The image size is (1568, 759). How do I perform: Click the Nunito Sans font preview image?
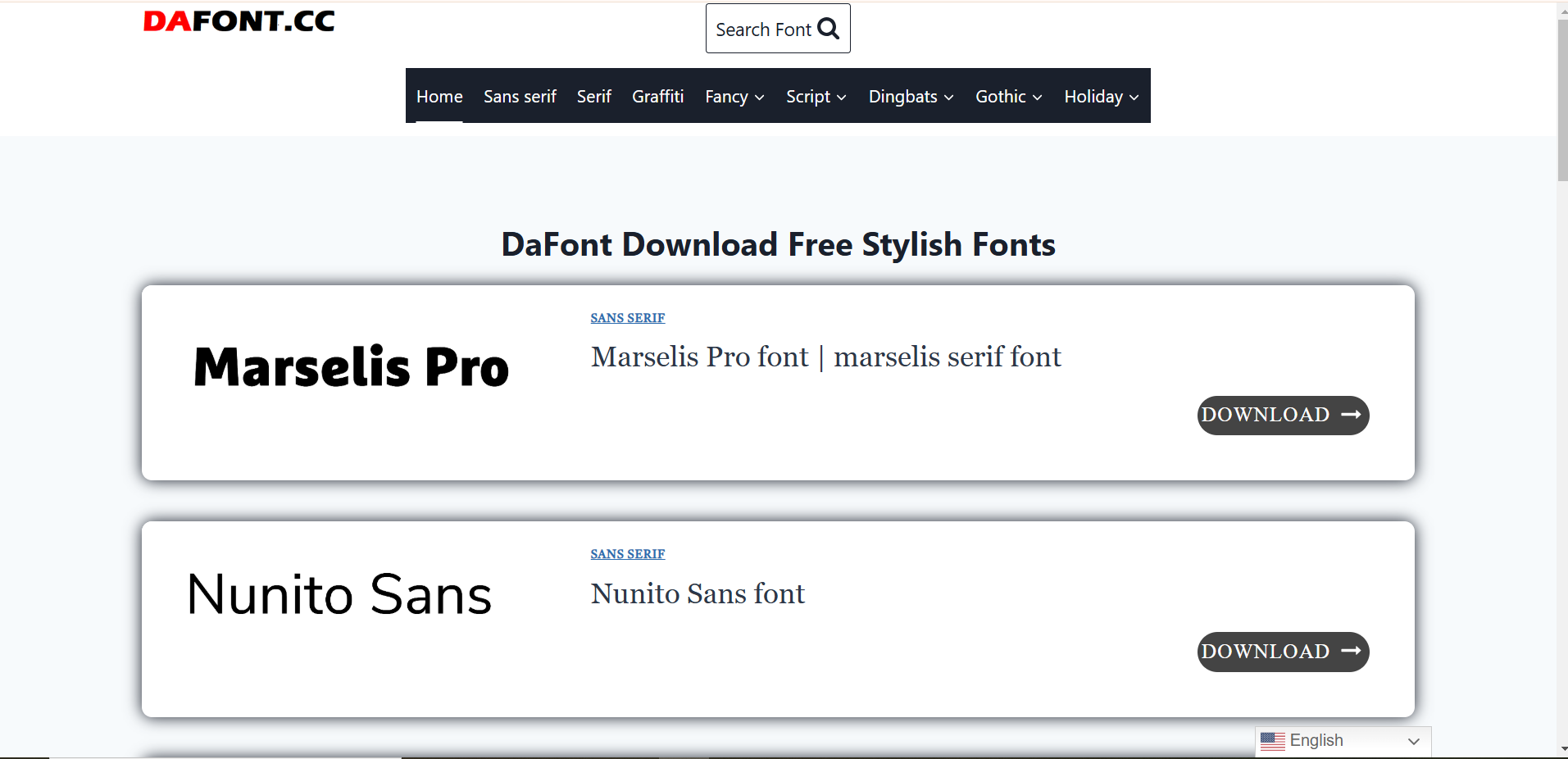339,594
